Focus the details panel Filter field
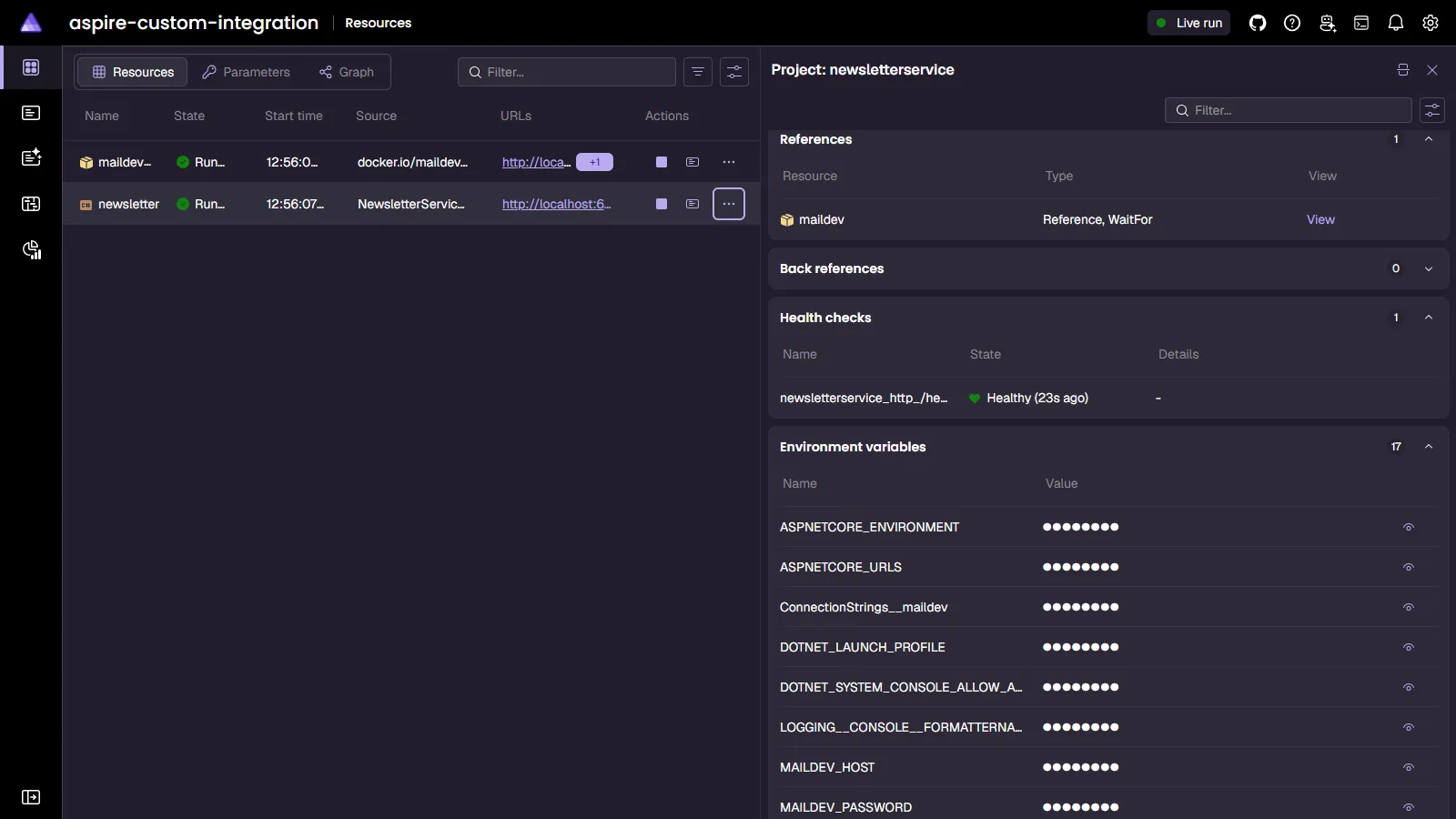The image size is (1456, 819). [1289, 110]
